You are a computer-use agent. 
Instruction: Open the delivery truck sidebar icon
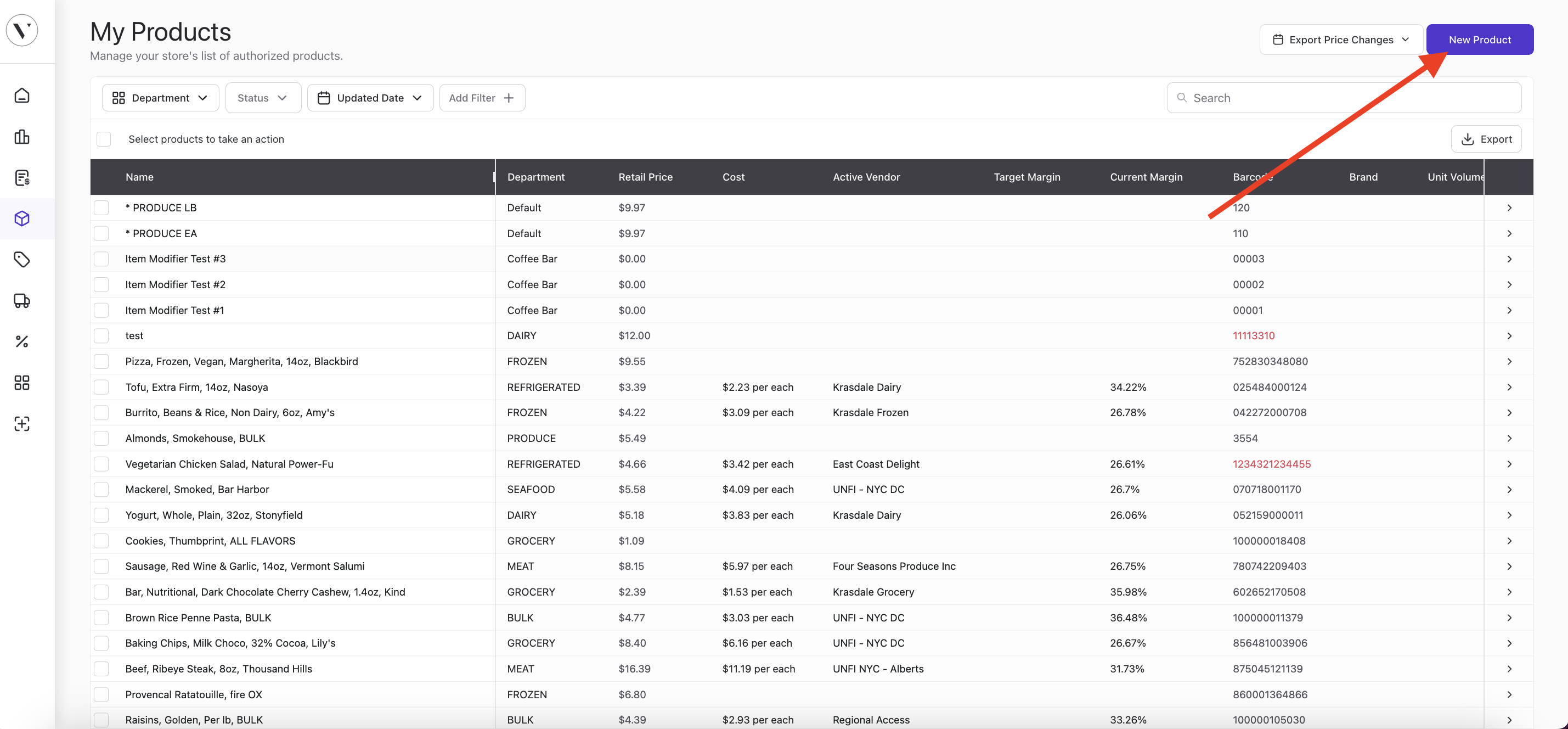pos(22,301)
